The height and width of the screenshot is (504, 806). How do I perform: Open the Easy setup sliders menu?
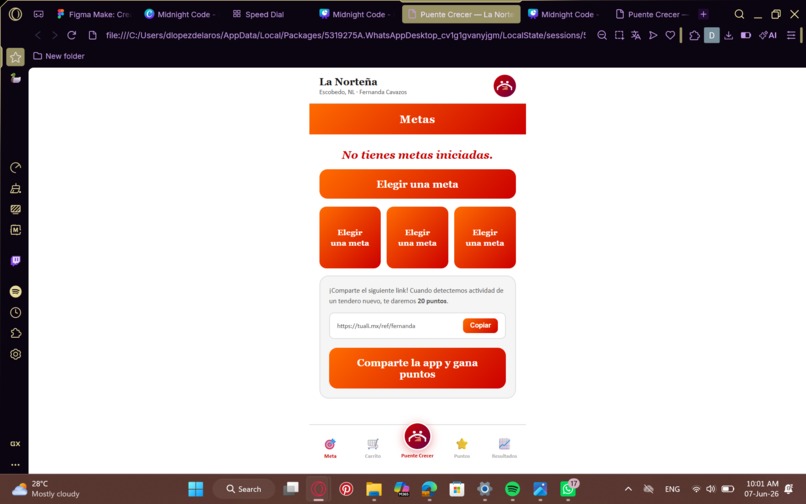[x=791, y=35]
